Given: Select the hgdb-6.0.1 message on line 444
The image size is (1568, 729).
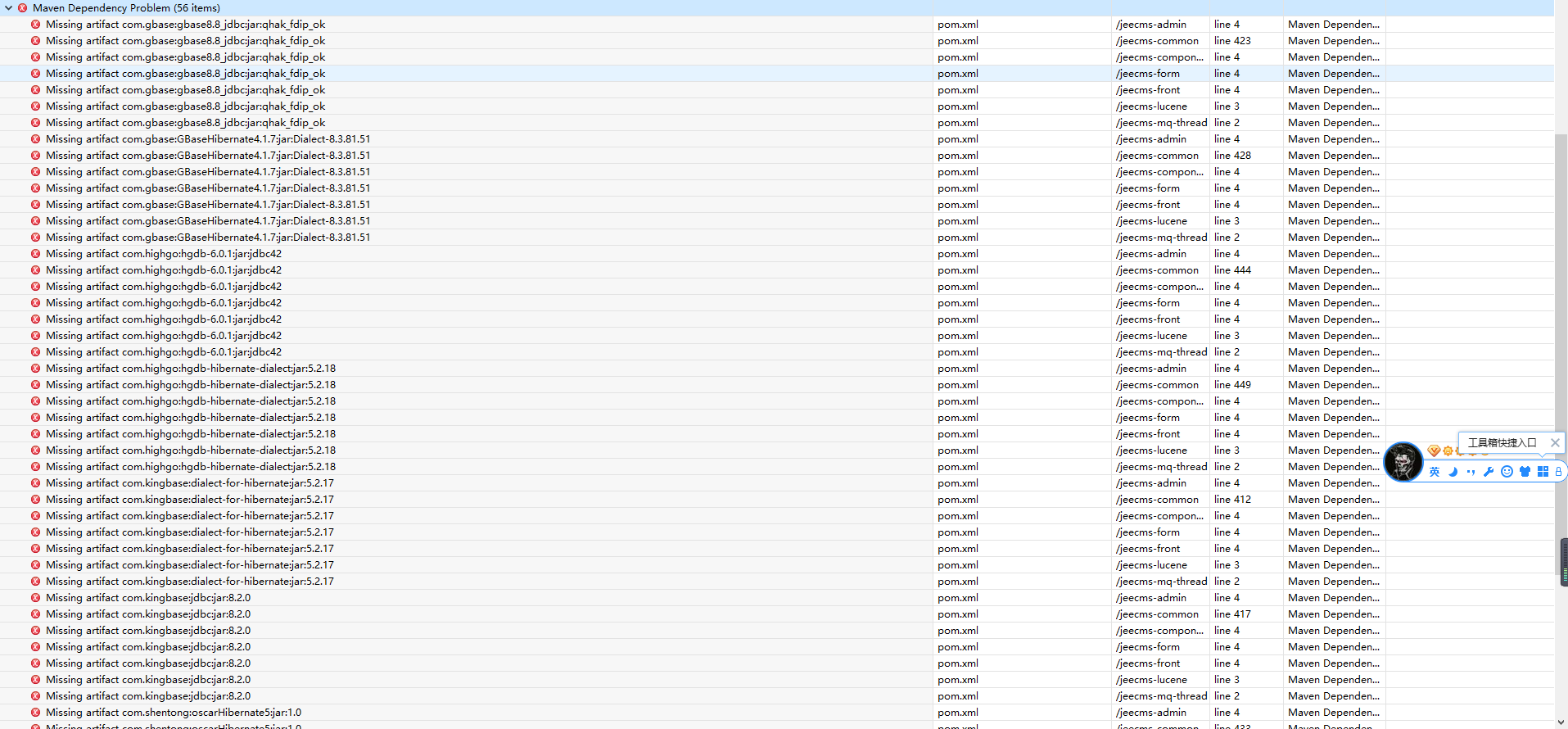Looking at the screenshot, I should click(164, 270).
